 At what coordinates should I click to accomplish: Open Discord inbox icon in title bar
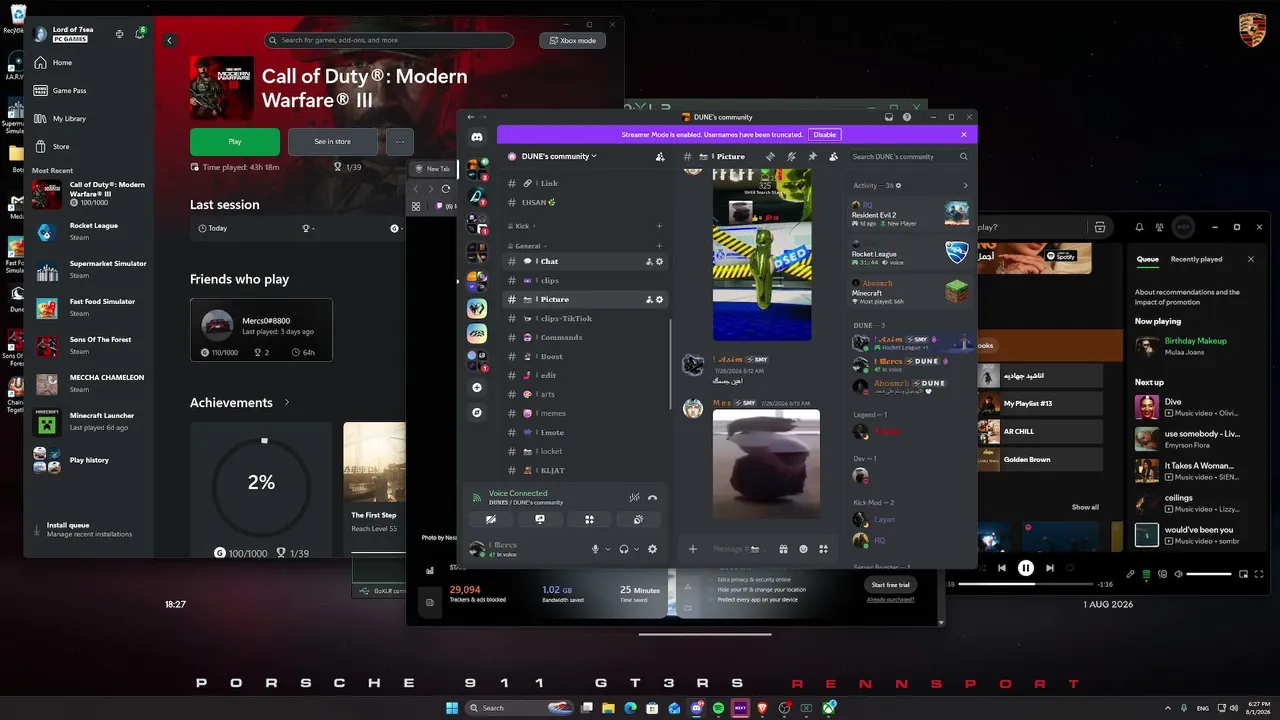[x=889, y=117]
